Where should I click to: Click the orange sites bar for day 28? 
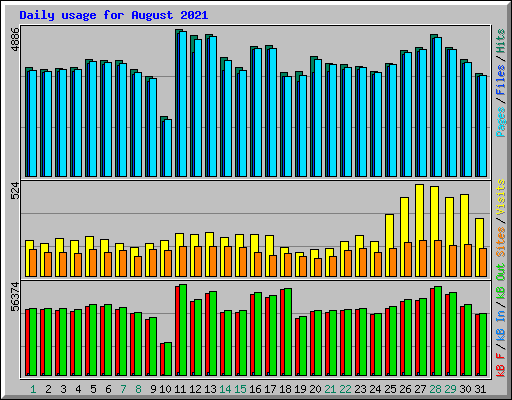(438, 258)
